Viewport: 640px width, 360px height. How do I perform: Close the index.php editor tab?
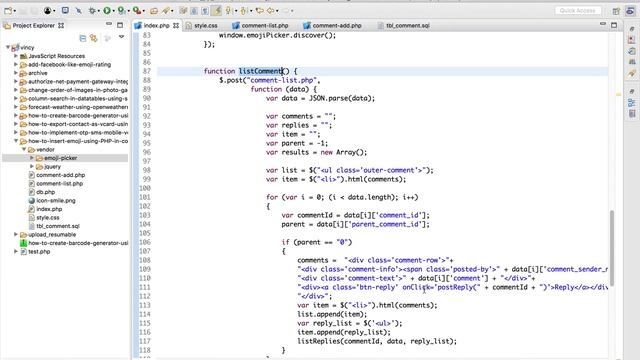[176, 25]
